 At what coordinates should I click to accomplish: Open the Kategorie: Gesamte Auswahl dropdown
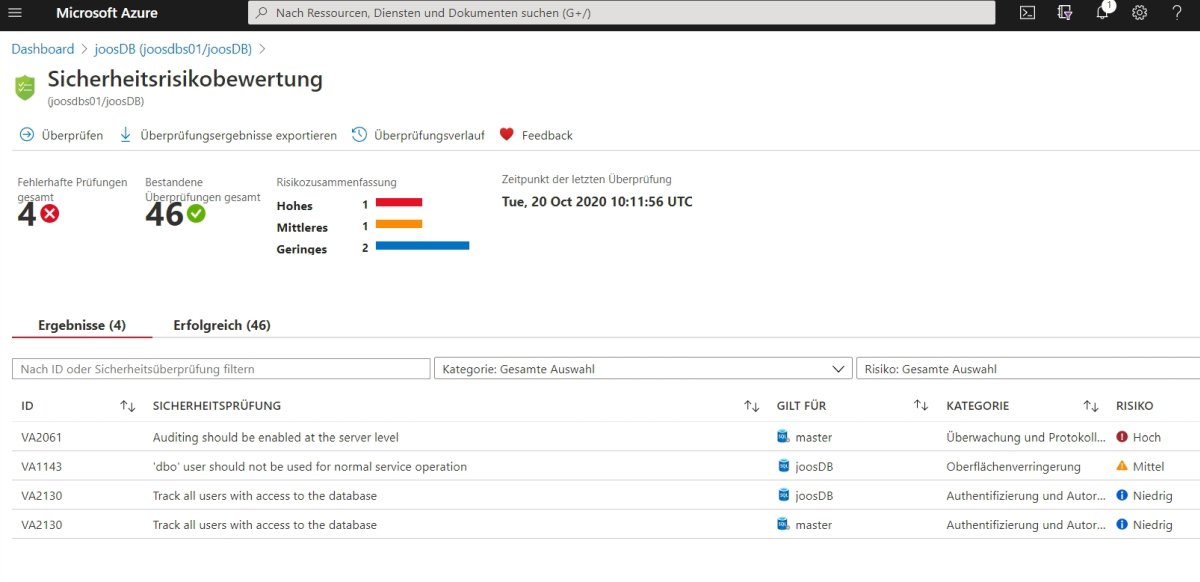pyautogui.click(x=644, y=368)
